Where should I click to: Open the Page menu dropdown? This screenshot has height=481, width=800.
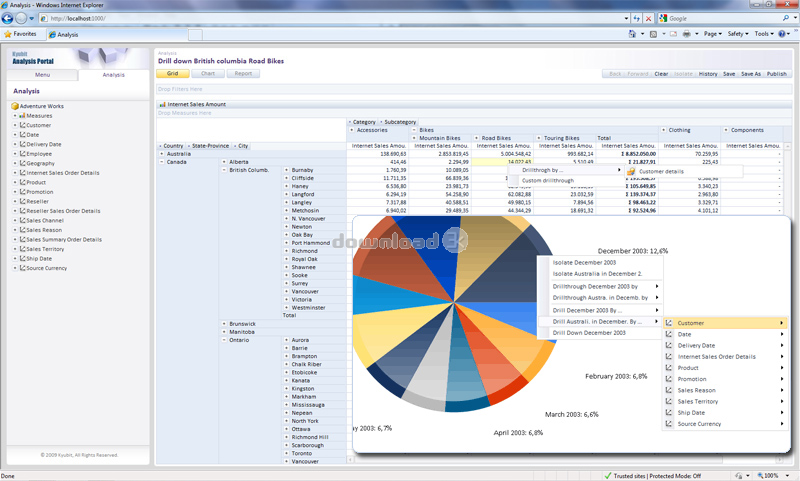coord(713,34)
